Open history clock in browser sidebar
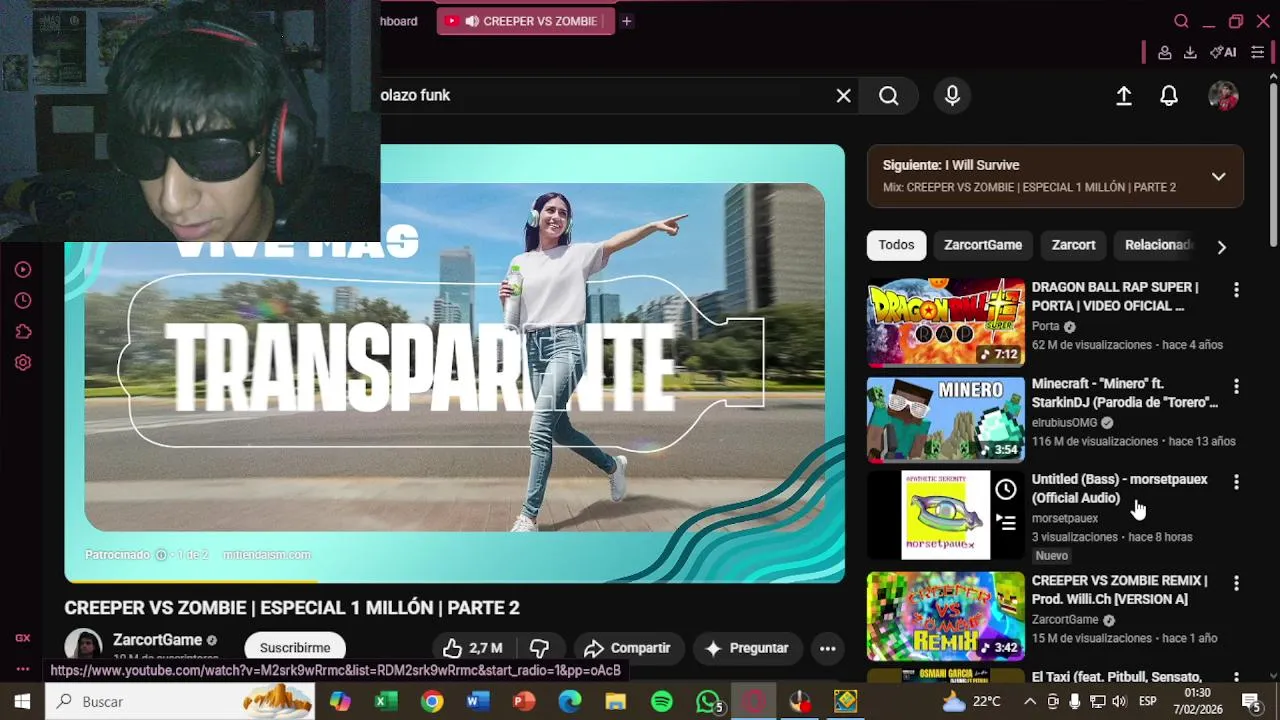Image resolution: width=1280 pixels, height=720 pixels. coord(23,301)
